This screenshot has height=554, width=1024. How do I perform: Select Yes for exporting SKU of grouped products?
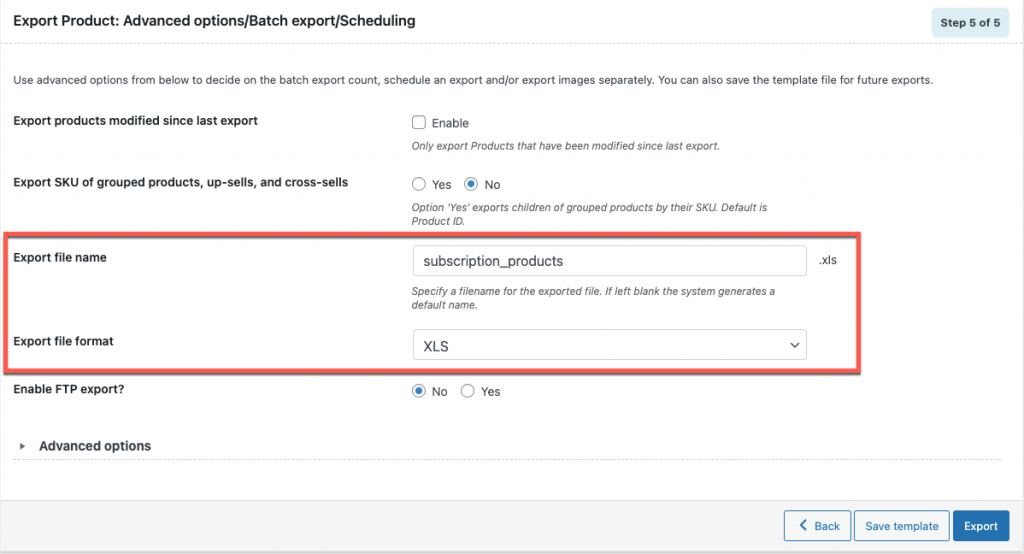click(419, 184)
